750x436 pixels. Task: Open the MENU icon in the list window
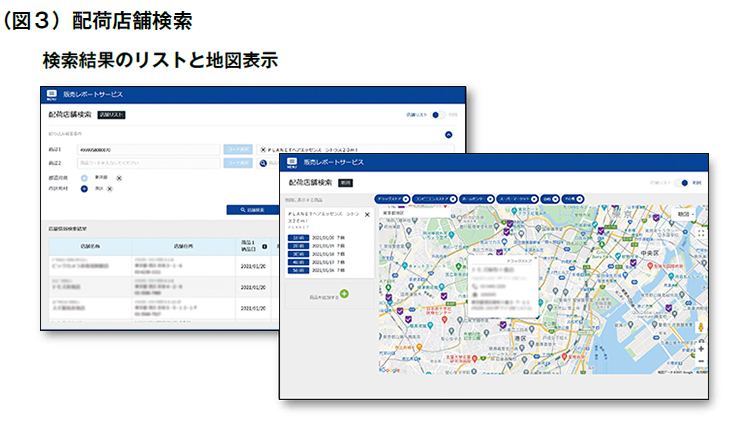52,94
